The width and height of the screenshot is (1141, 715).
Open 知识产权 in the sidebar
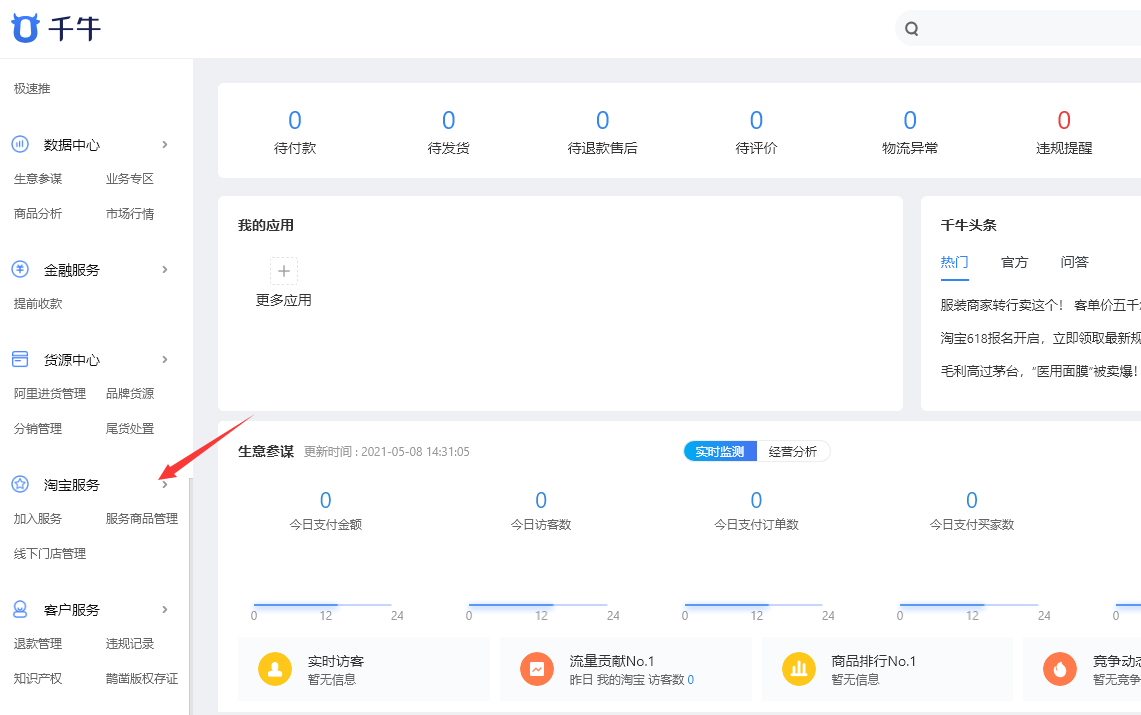tap(38, 679)
